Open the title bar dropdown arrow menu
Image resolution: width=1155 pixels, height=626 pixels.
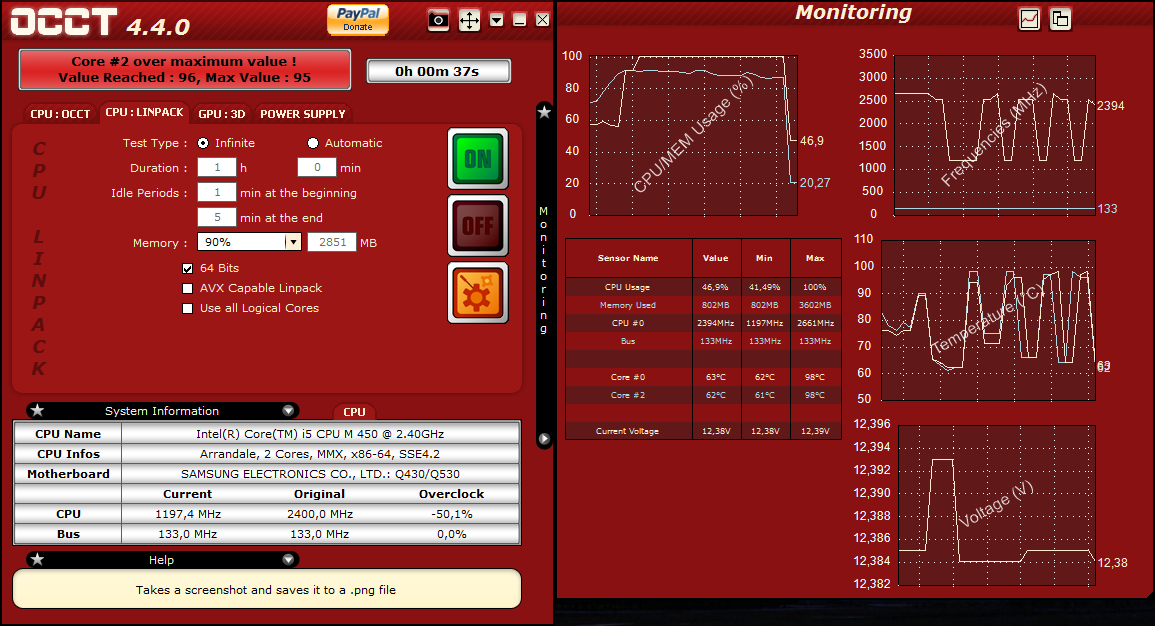[x=496, y=20]
